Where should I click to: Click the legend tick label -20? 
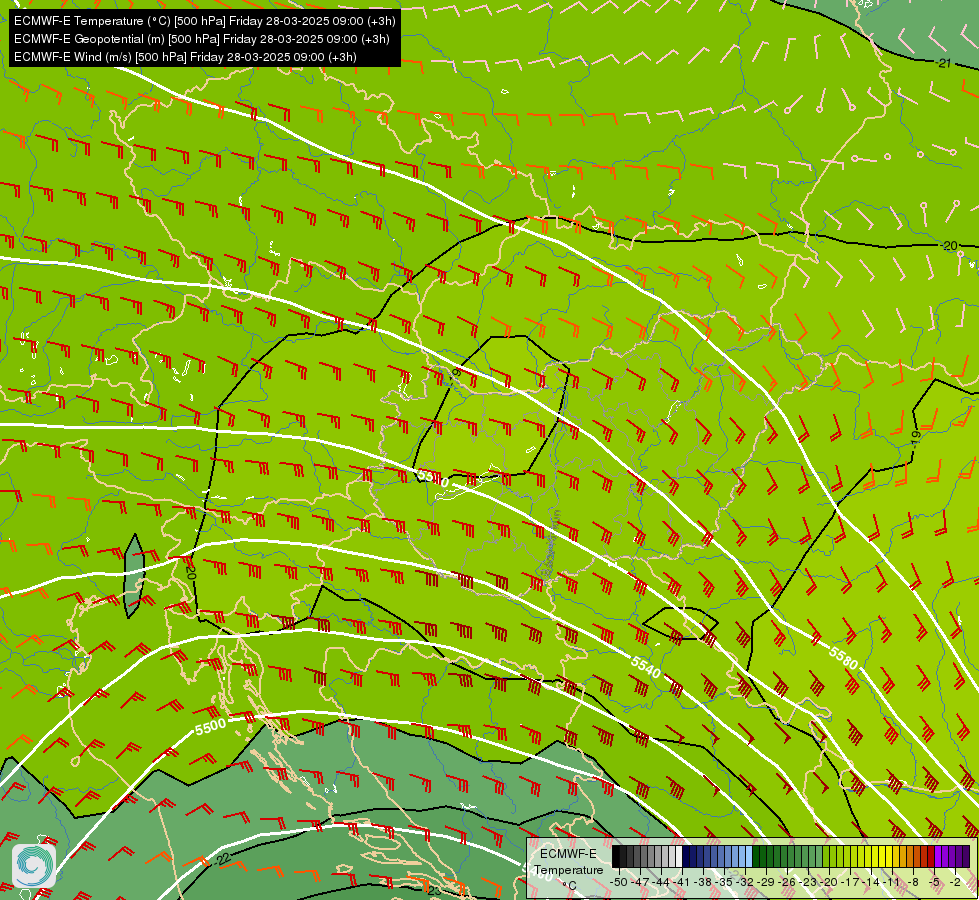[x=829, y=882]
